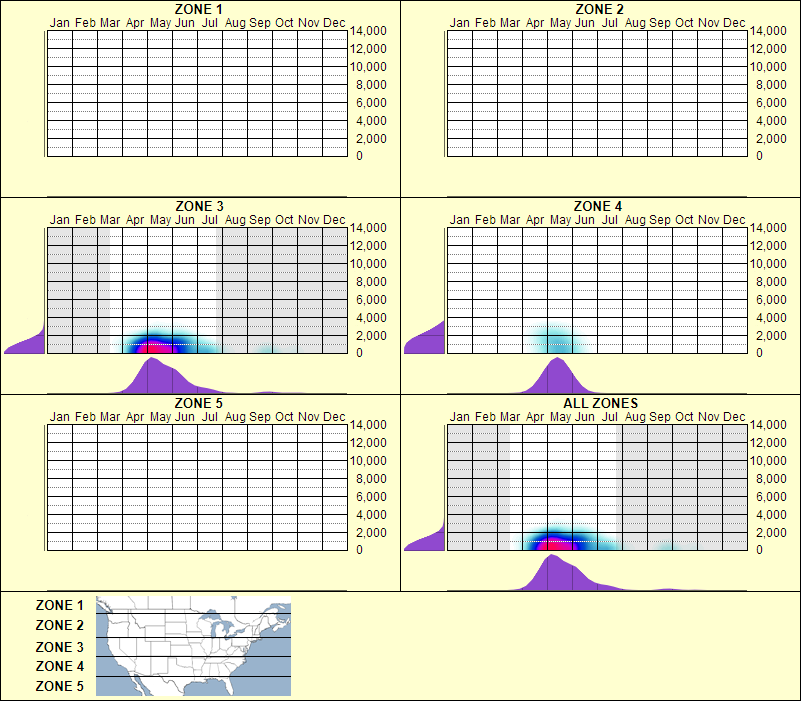The image size is (801, 701).
Task: Click the Dec label on ZONE 4 chart
Action: [x=735, y=219]
